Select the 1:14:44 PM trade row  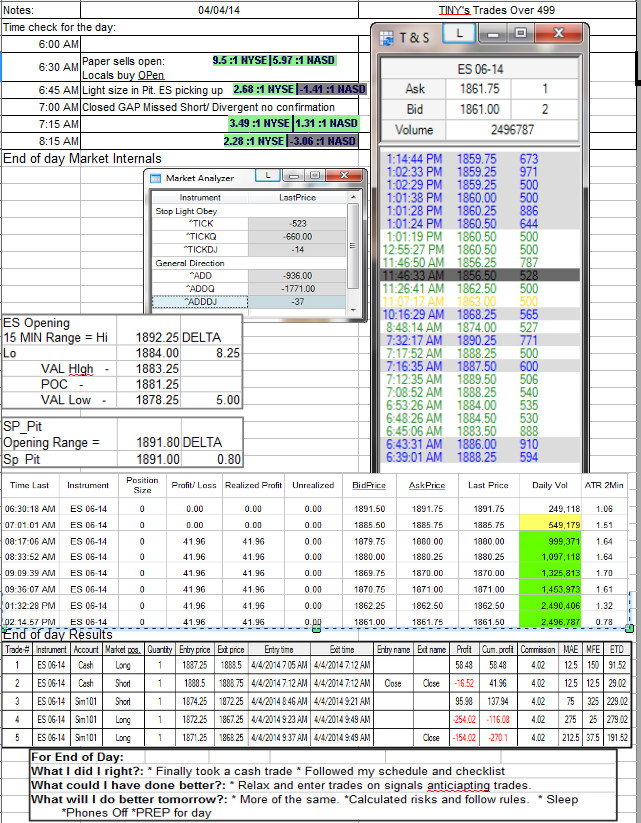click(480, 159)
